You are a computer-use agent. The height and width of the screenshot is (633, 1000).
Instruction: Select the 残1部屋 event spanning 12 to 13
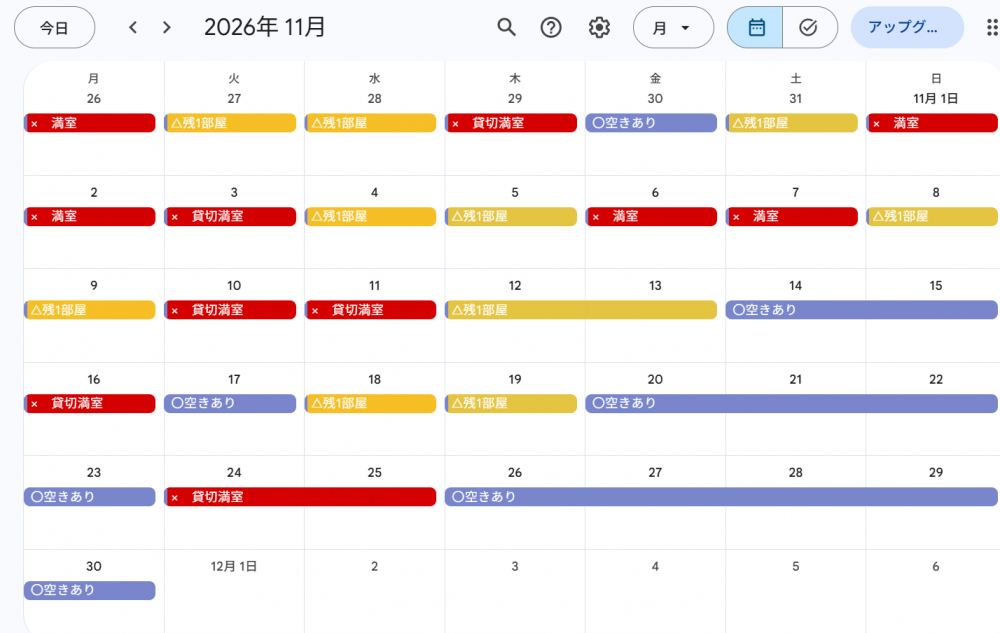(581, 310)
